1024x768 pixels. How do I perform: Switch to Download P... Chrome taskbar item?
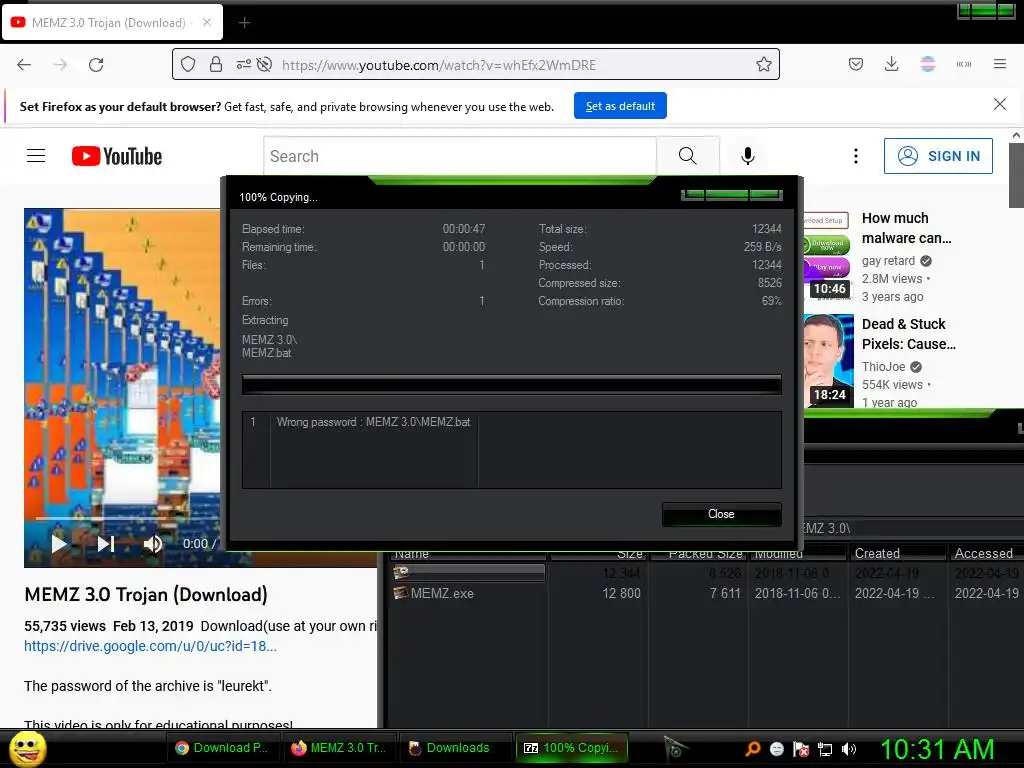pos(223,748)
